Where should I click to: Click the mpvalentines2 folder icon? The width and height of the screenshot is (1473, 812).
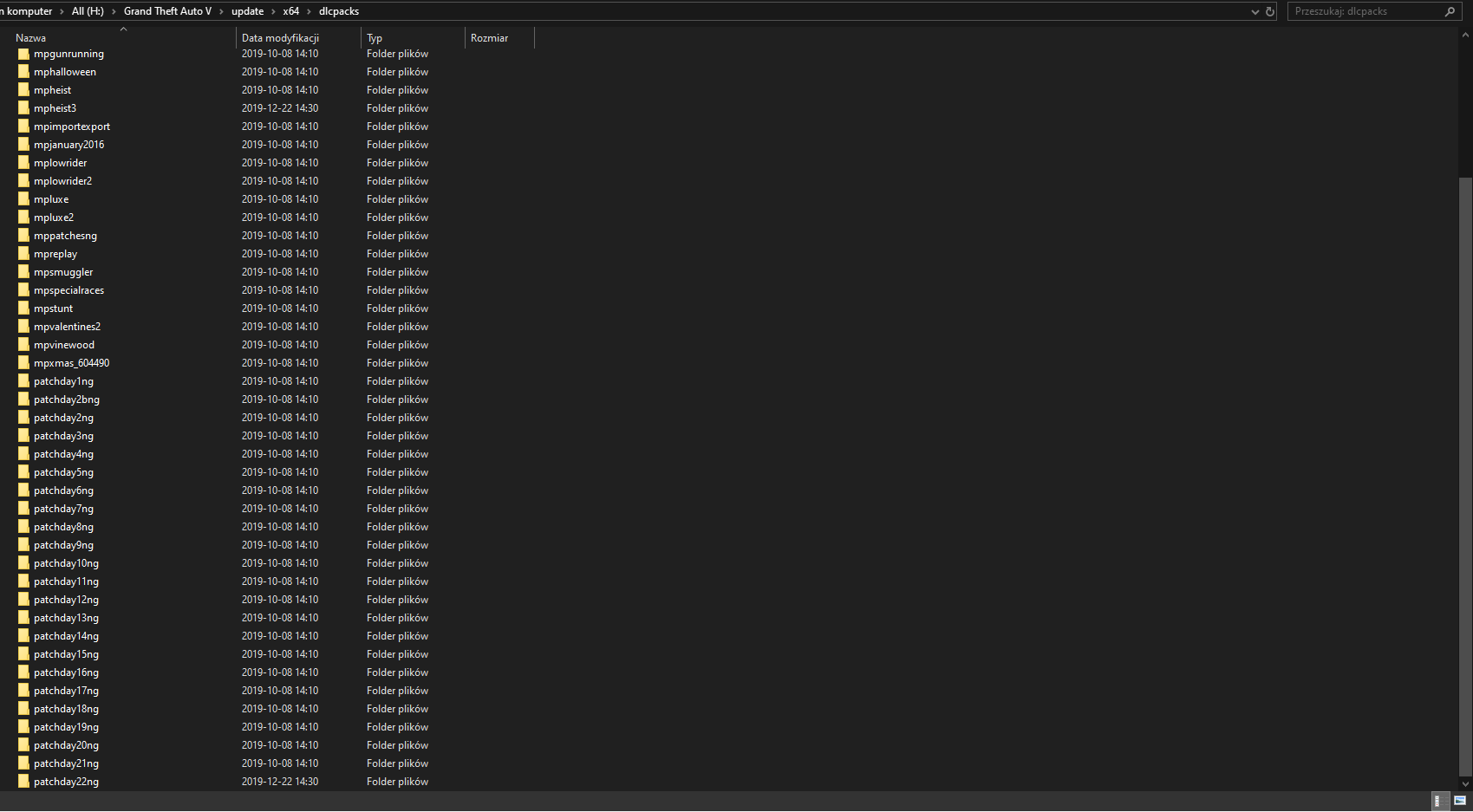point(23,327)
